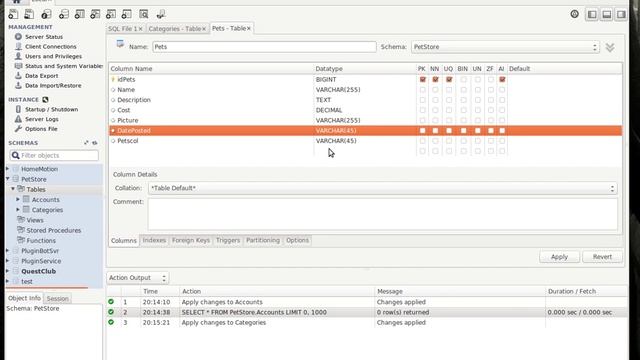Viewport: 640px width, 360px height.
Task: Open the Partitioning tab
Action: point(263,240)
